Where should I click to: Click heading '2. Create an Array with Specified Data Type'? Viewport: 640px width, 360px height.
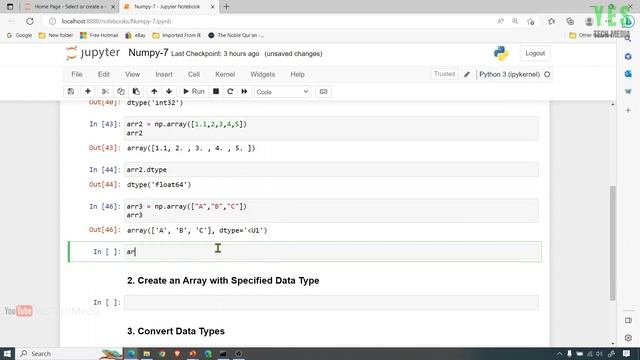[x=223, y=280]
